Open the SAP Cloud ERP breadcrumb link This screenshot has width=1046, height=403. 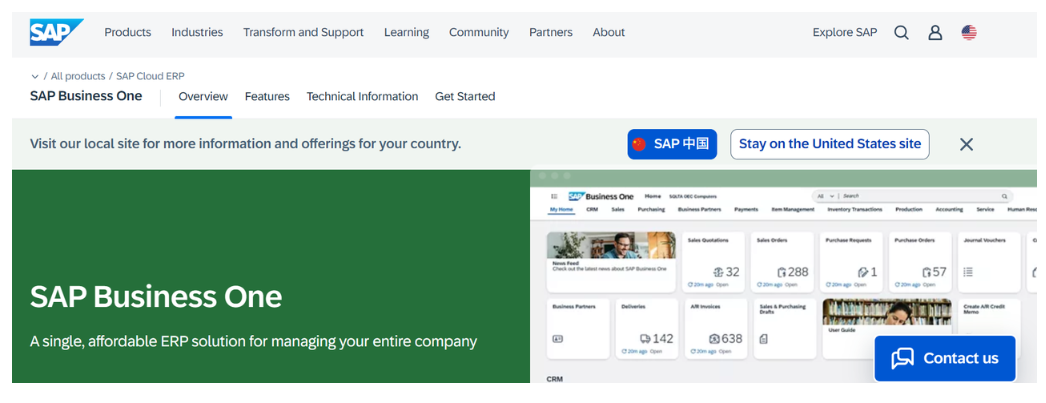150,76
